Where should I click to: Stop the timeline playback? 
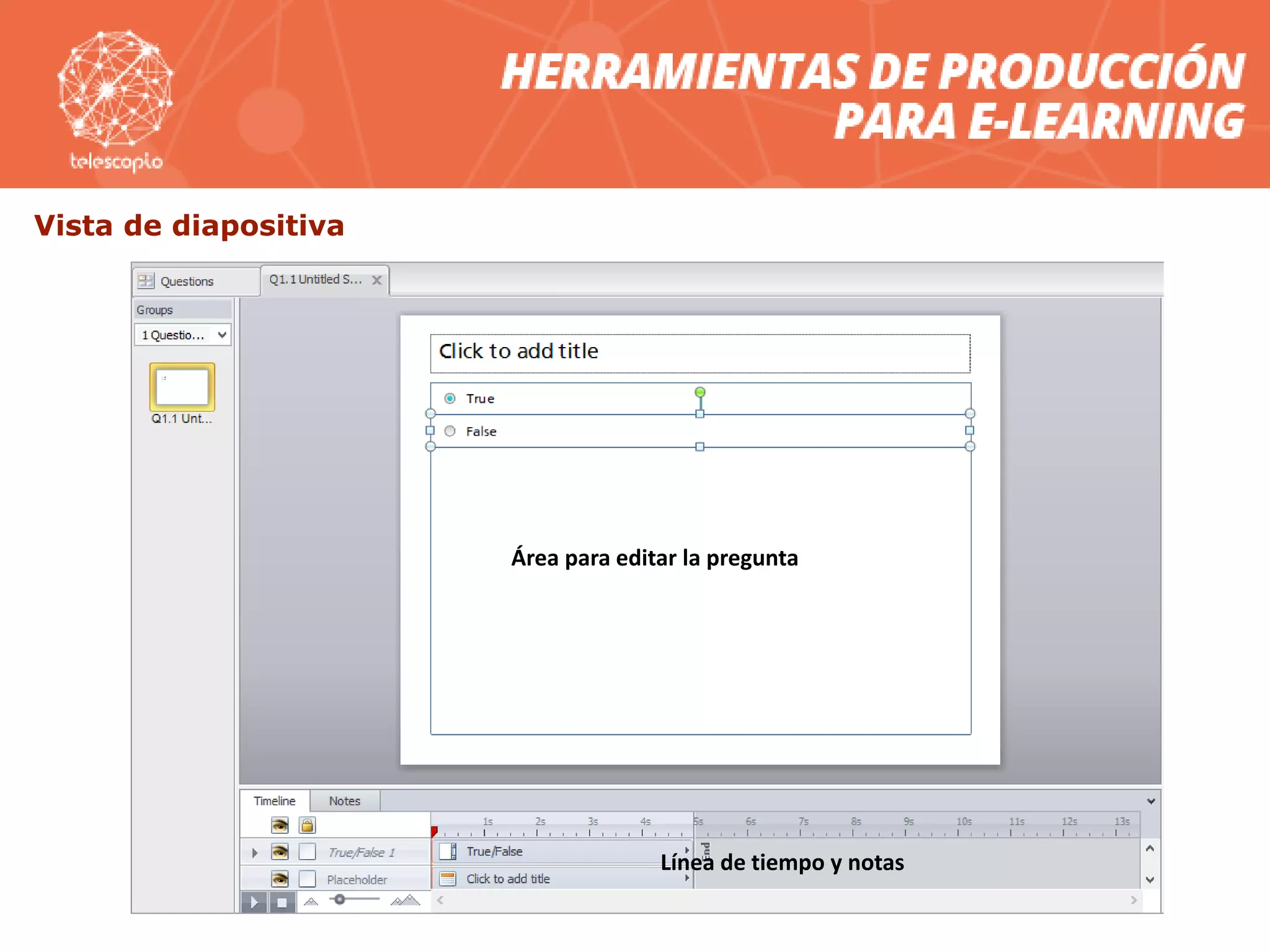282,902
